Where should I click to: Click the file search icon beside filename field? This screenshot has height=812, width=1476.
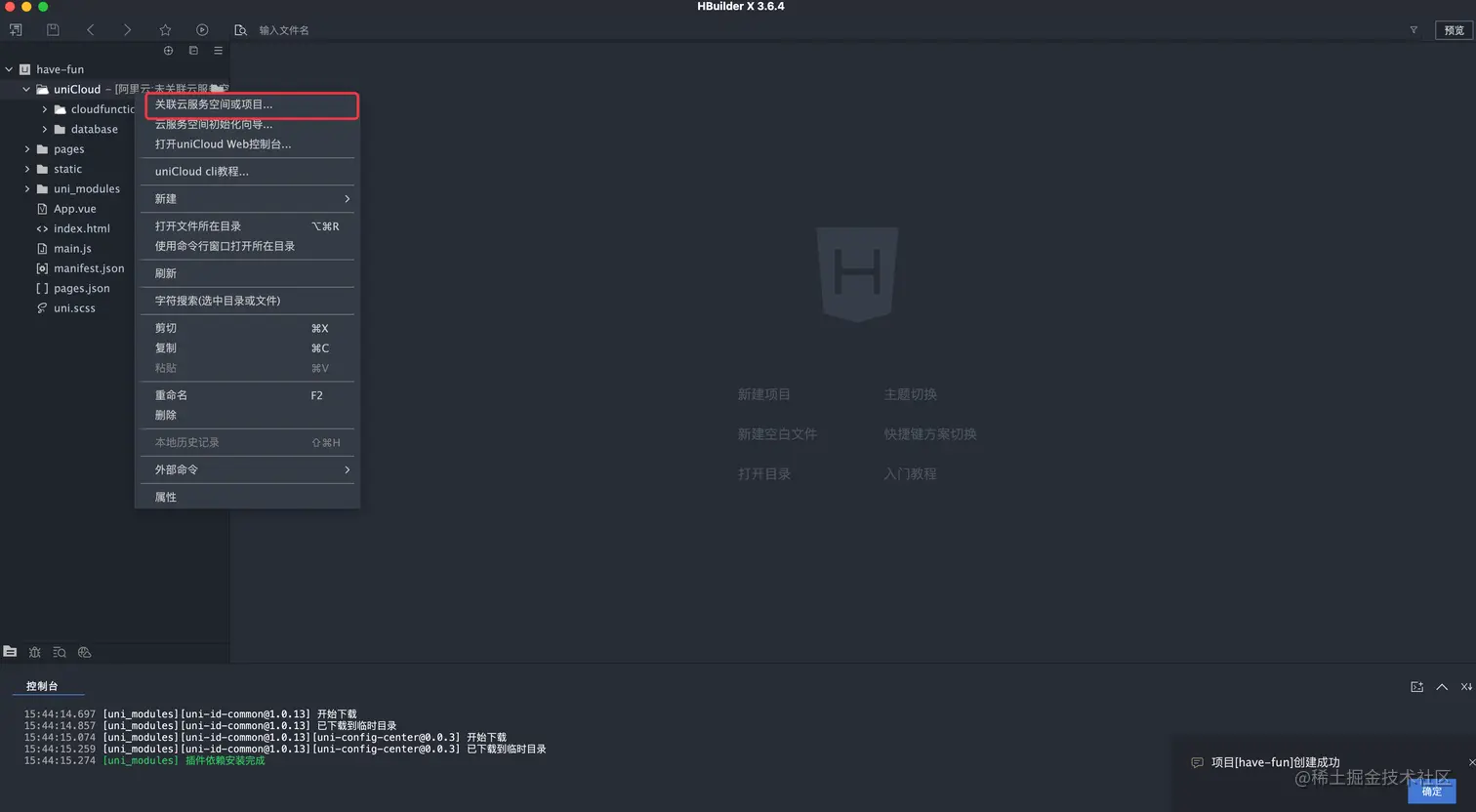[240, 30]
